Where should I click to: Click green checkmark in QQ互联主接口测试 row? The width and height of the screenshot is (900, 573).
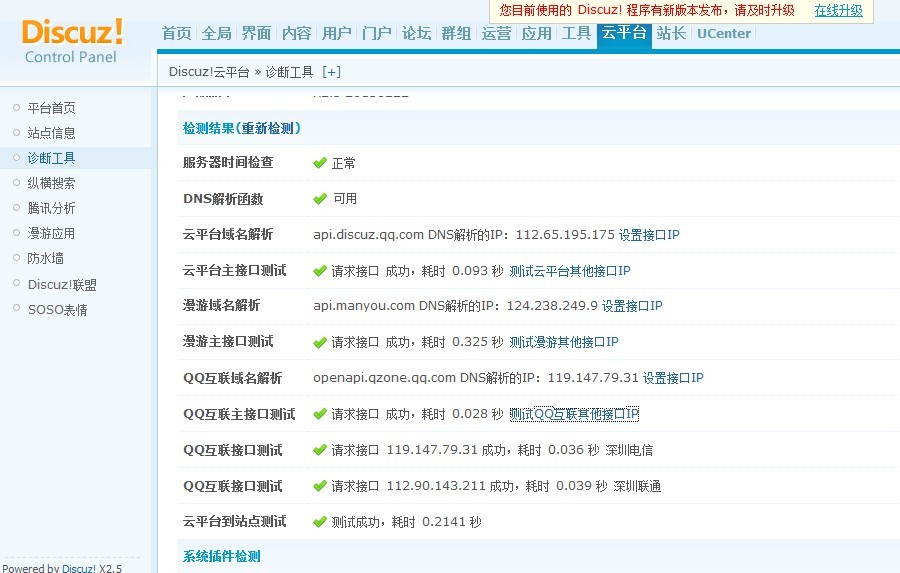[x=320, y=413]
